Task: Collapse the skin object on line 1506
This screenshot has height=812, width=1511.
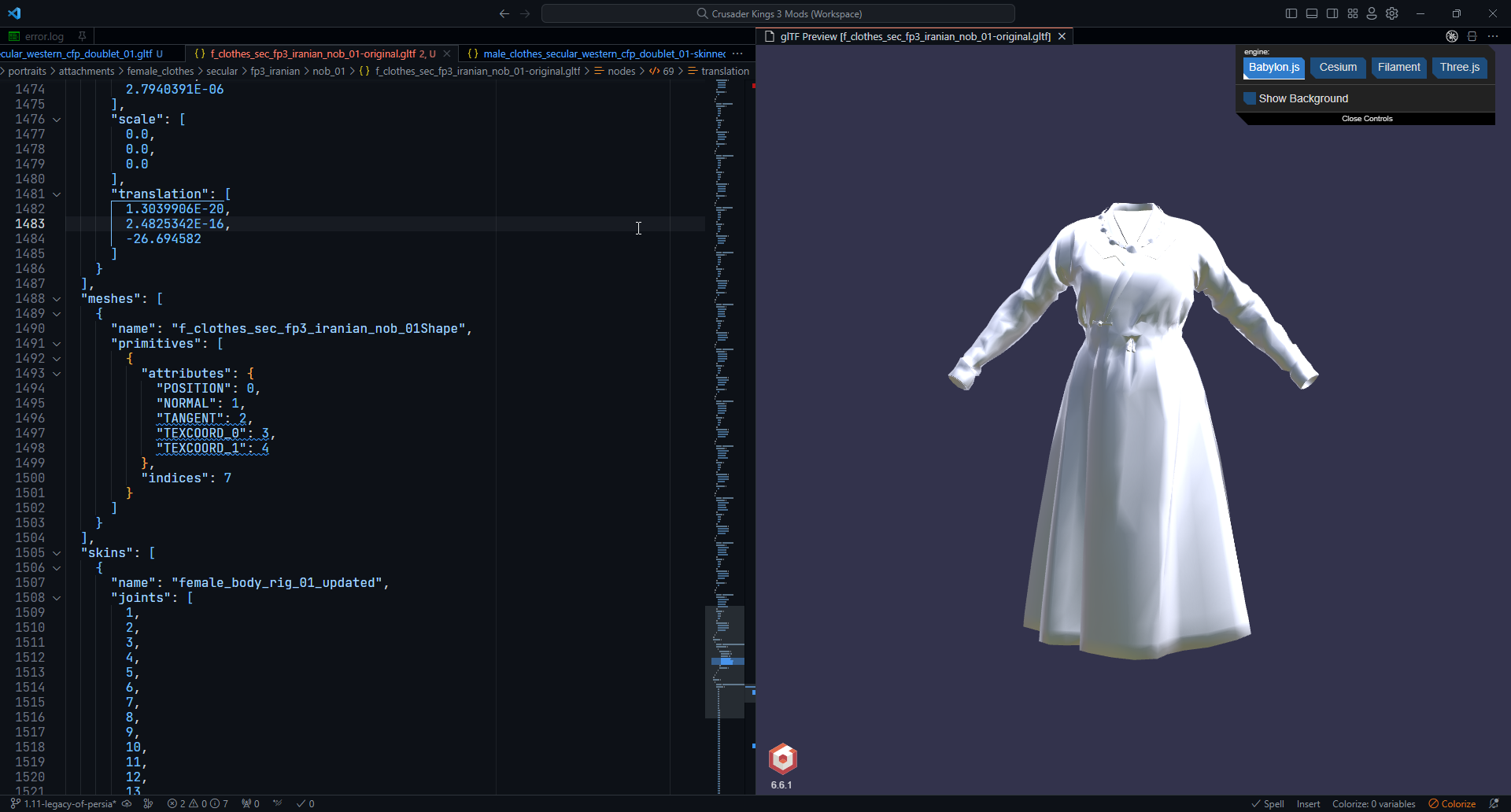Action: click(x=57, y=568)
